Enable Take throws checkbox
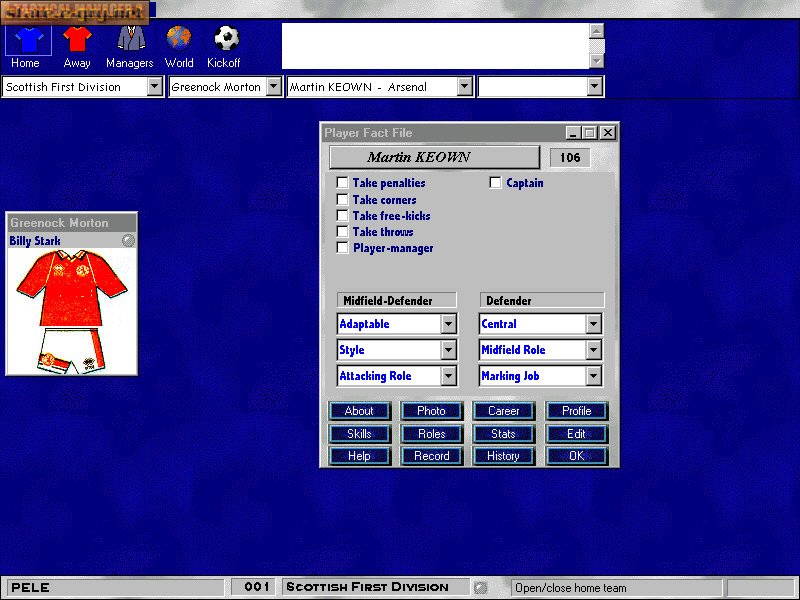This screenshot has width=800, height=600. coord(342,232)
